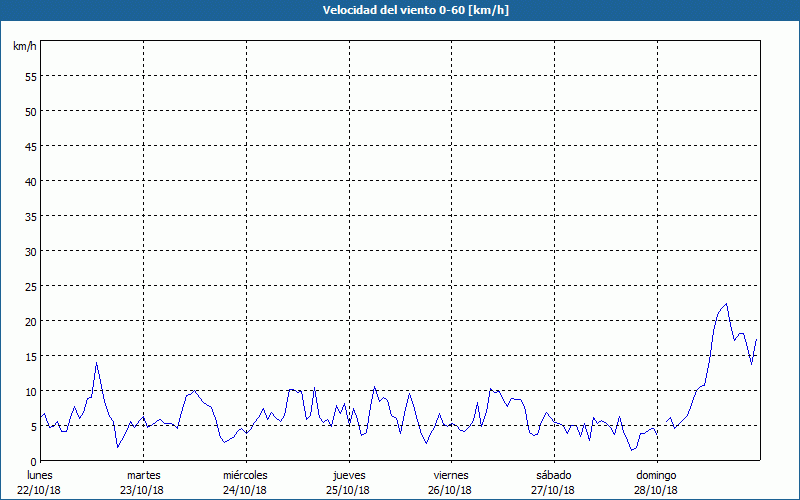Select the 35 y-axis value

[31, 217]
